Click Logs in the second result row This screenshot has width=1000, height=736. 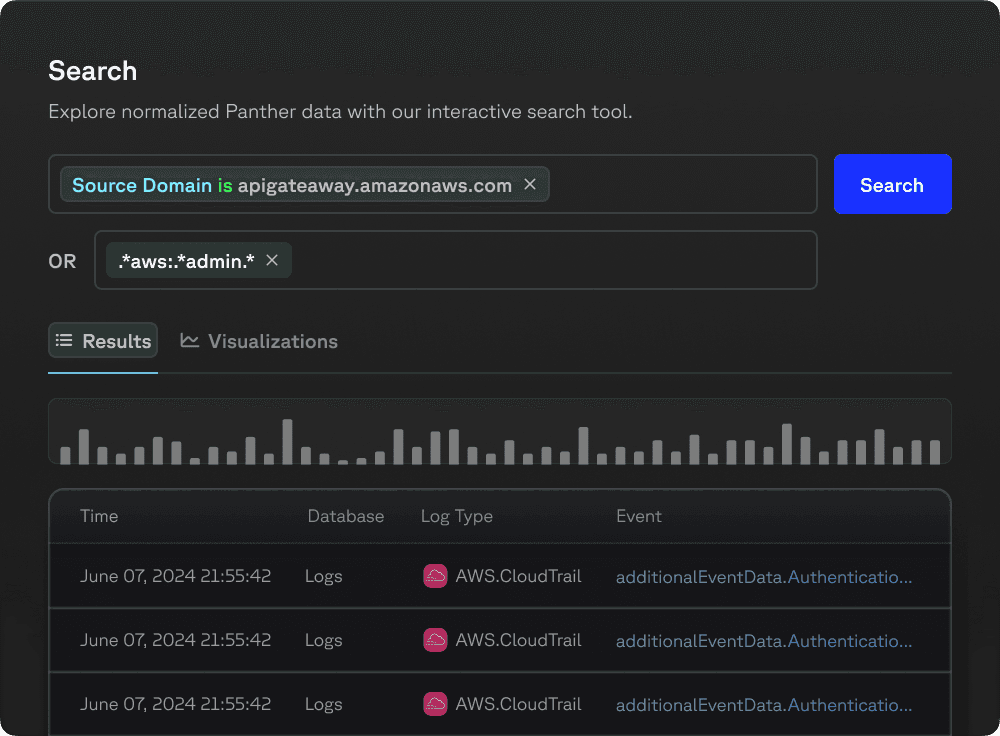coord(323,640)
